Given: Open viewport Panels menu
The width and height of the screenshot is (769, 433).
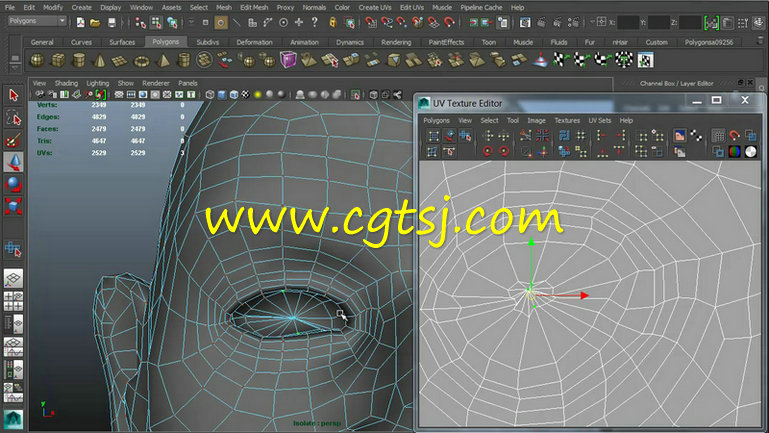Looking at the screenshot, I should coord(188,83).
